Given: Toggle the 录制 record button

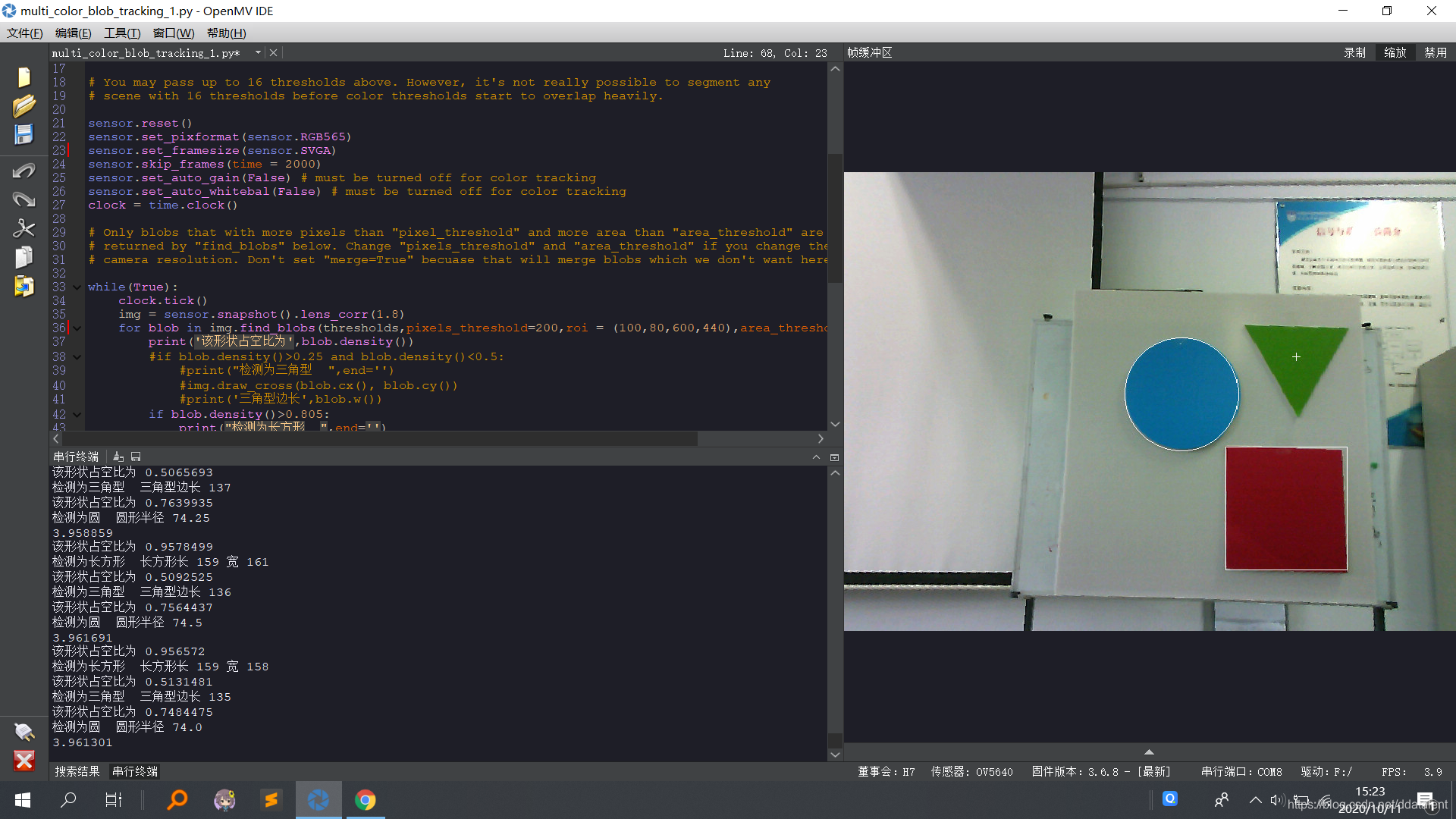Looking at the screenshot, I should tap(1354, 52).
